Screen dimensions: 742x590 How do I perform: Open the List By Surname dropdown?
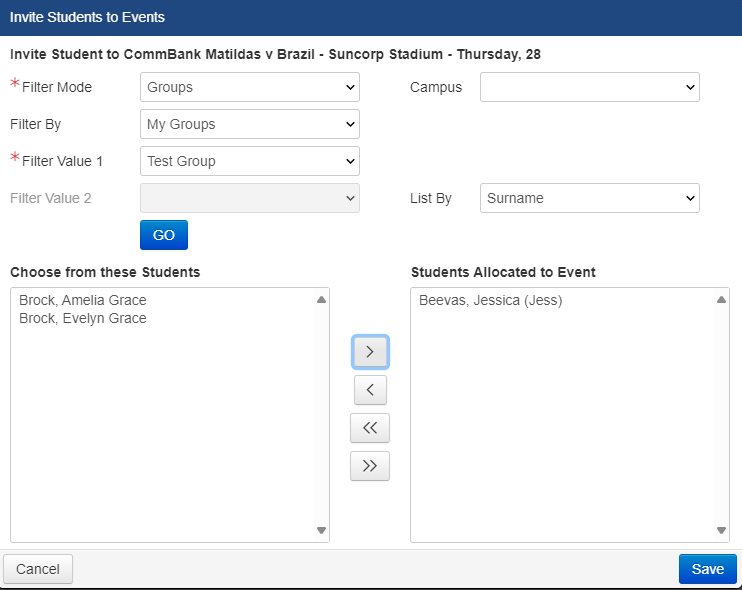pyautogui.click(x=590, y=198)
